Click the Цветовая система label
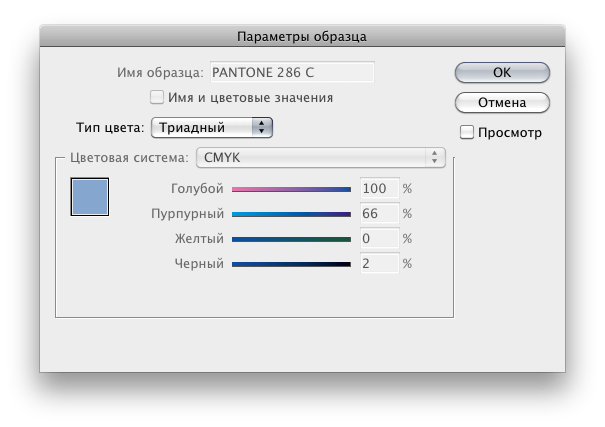 tap(129, 158)
